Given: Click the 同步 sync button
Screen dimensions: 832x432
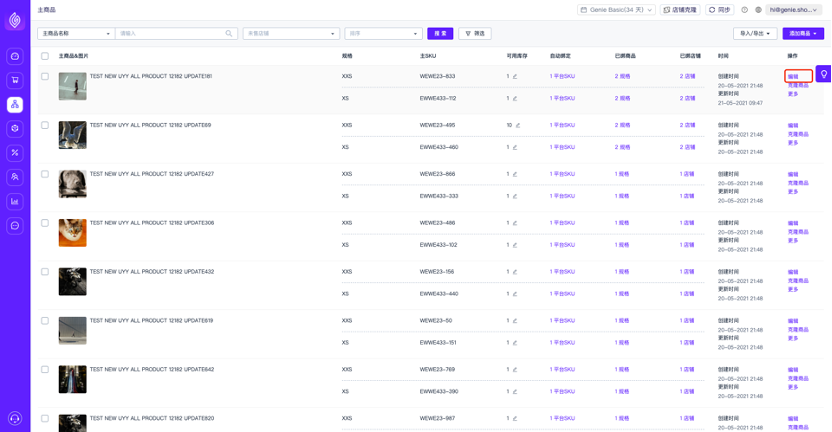Looking at the screenshot, I should click(x=720, y=10).
